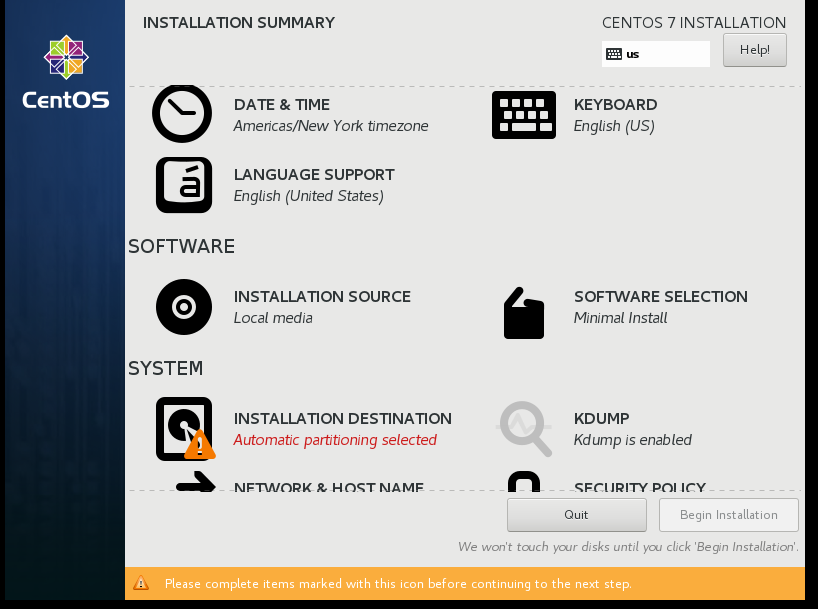Viewport: 818px width, 609px height.
Task: Select KEYBOARD heading
Action: [x=616, y=104]
